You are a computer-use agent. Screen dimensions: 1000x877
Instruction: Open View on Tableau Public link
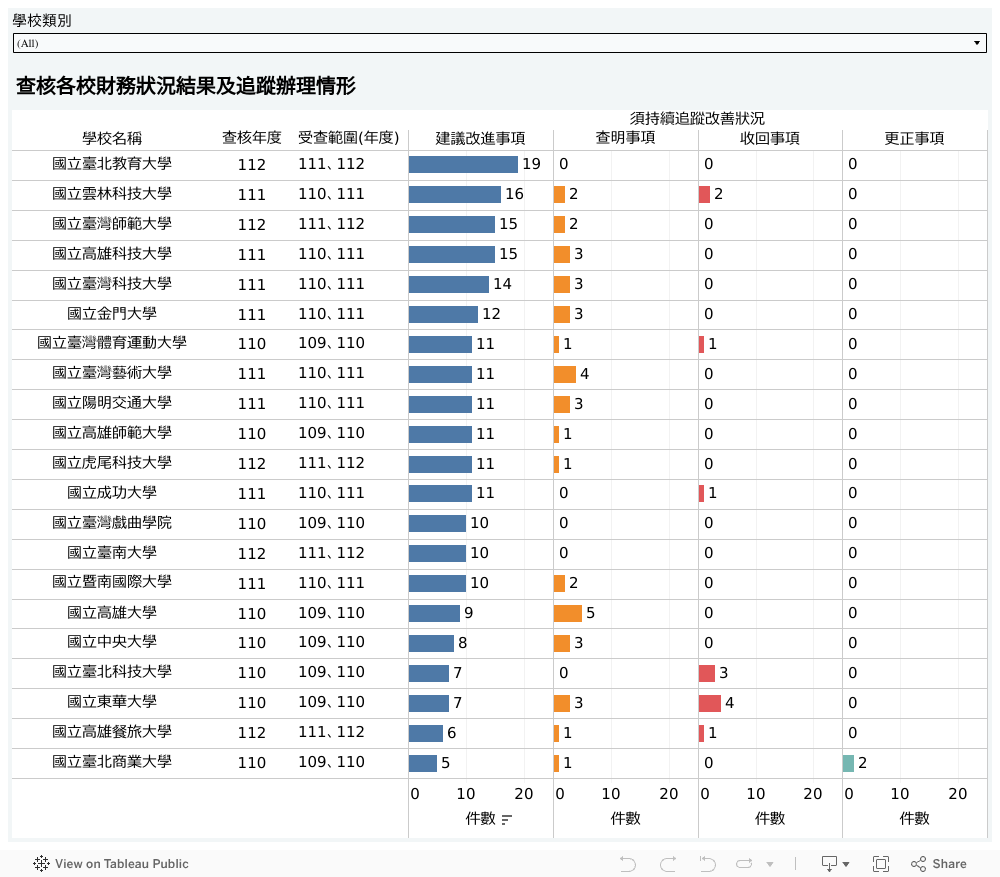coord(121,864)
